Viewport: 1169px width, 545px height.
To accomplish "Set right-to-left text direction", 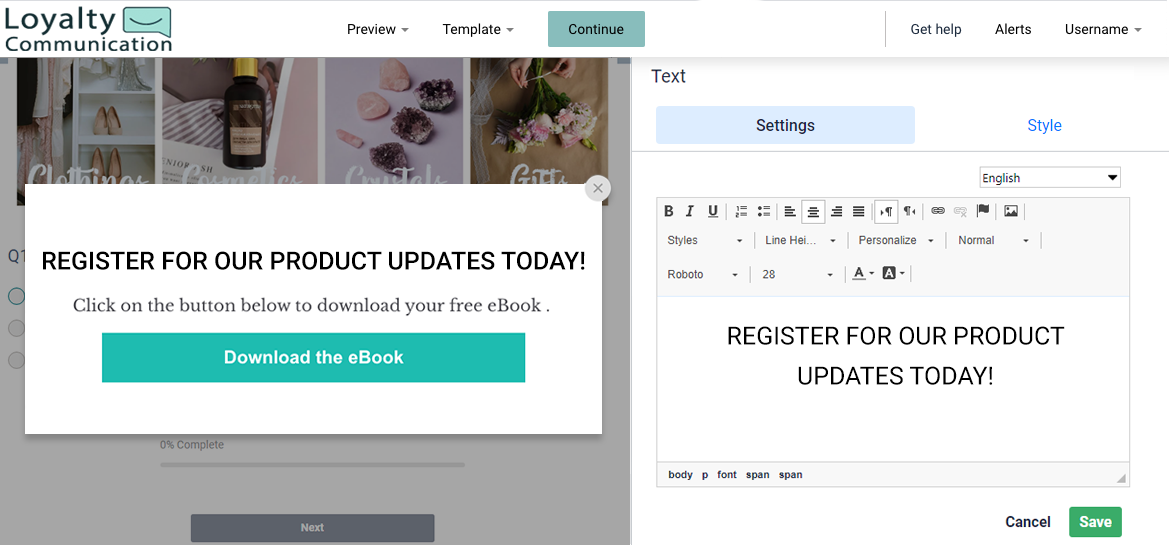I will (x=910, y=211).
